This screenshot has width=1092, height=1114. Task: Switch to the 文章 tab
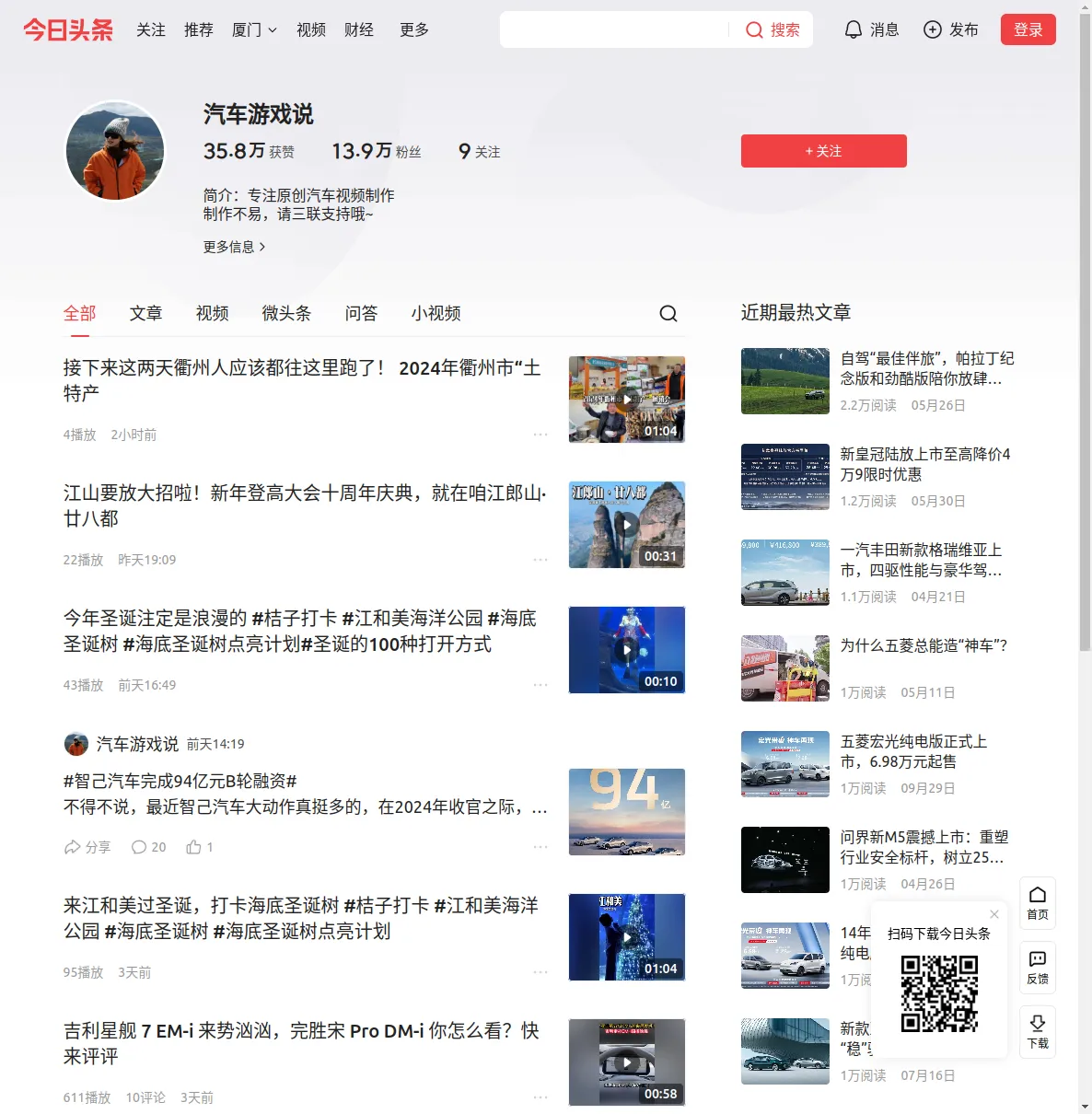click(x=145, y=314)
